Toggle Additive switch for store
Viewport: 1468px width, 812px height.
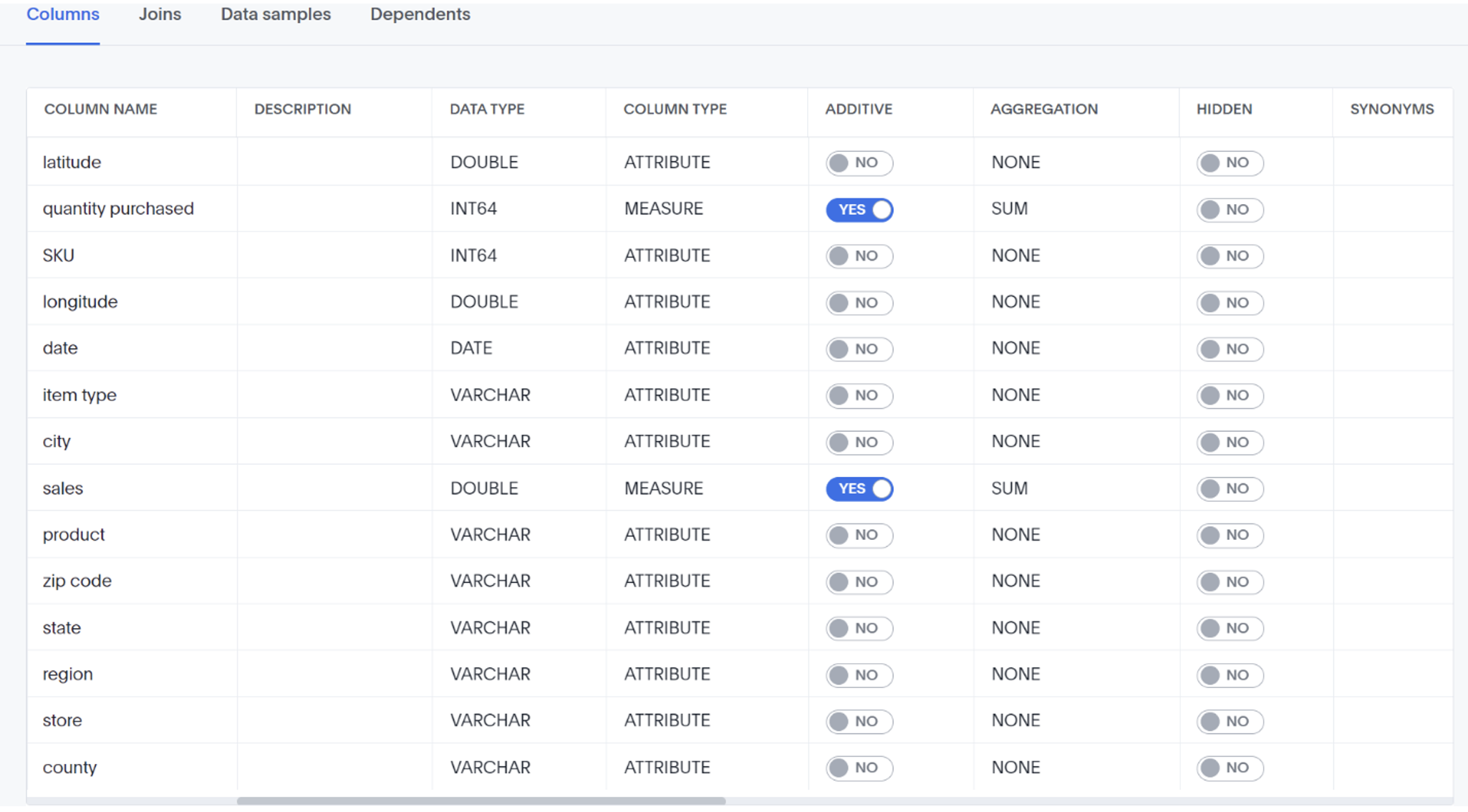coord(859,721)
